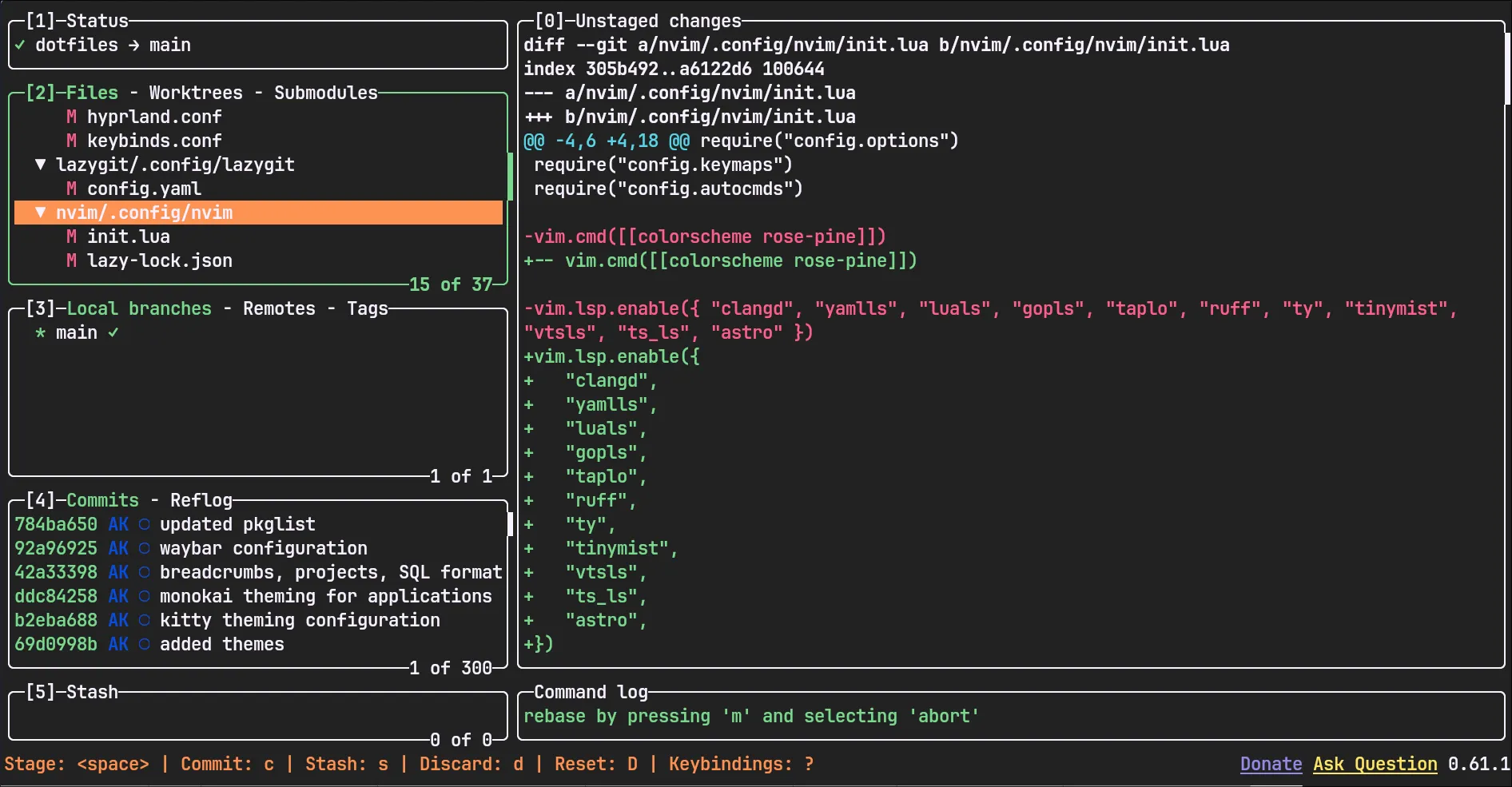Click the Stash: s keybinding hint

[347, 764]
